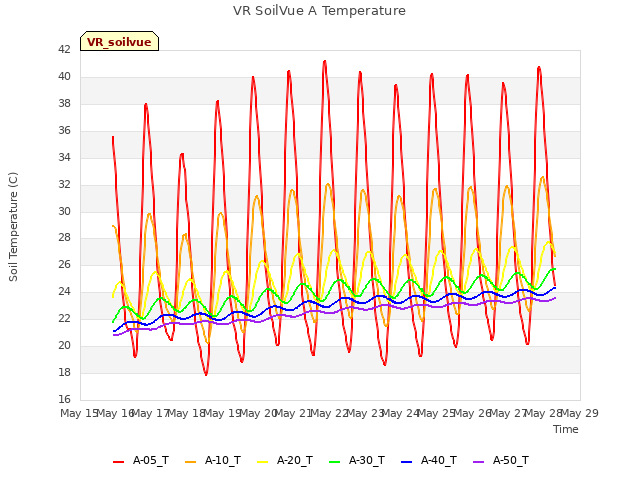The width and height of the screenshot is (640, 480).
Task: Click the May 15 x-axis tick label
Action: click(79, 413)
